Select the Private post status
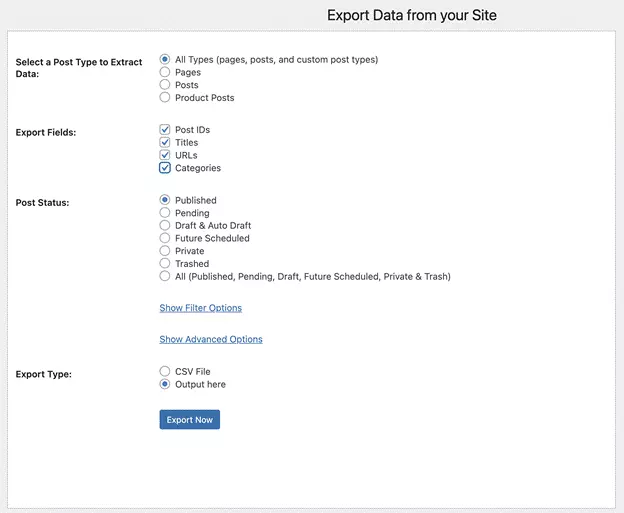The height and width of the screenshot is (513, 624). coord(165,251)
